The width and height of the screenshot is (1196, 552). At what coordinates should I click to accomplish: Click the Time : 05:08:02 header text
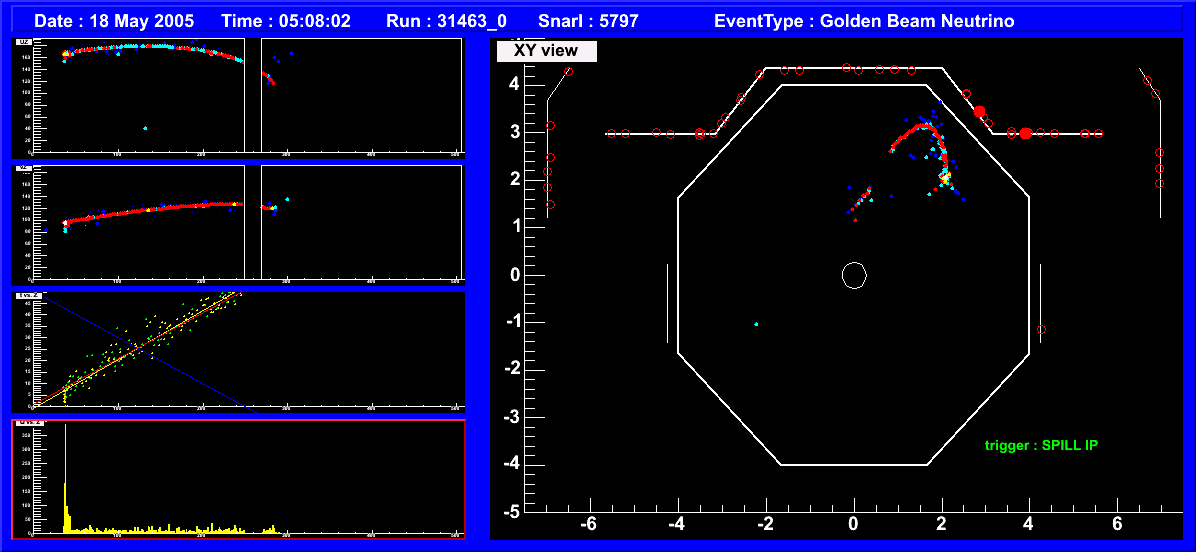(x=286, y=21)
